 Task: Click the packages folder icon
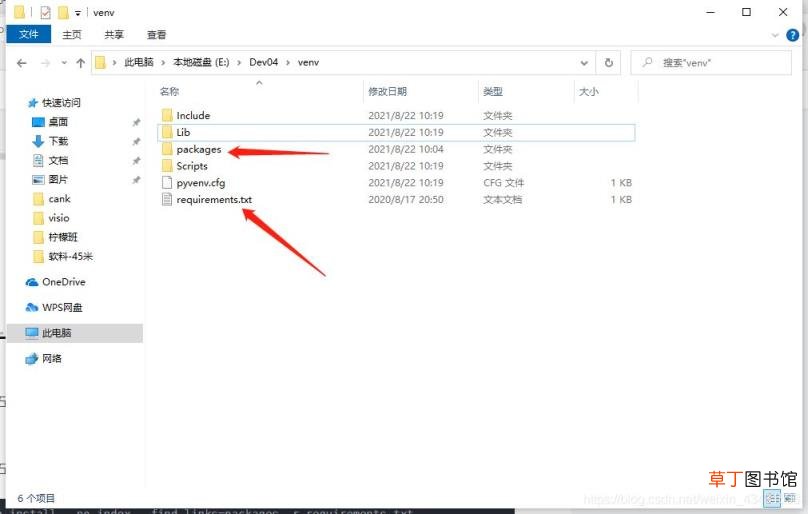pyautogui.click(x=167, y=149)
